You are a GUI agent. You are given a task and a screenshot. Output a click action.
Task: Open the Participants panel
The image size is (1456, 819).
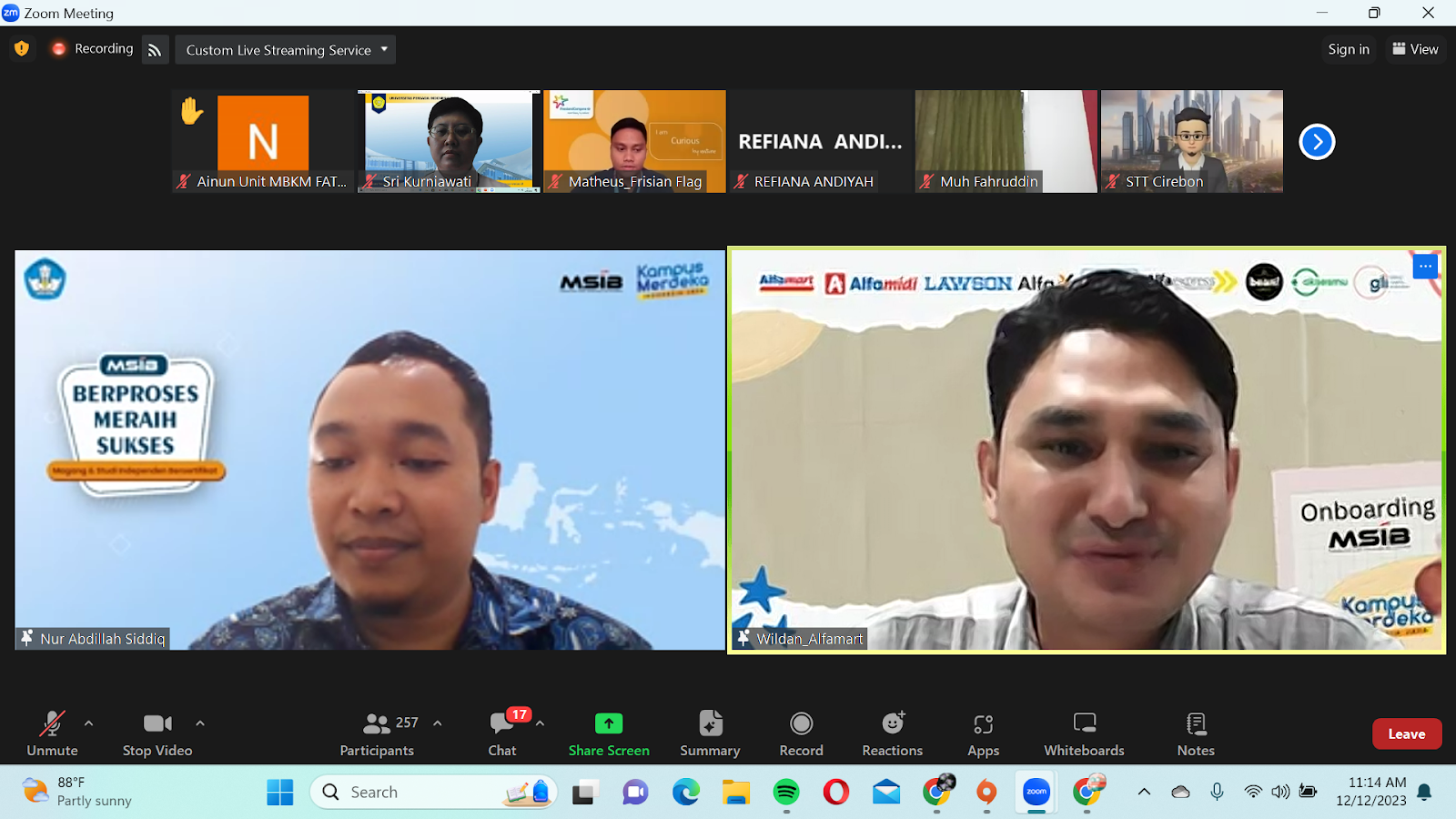tap(377, 734)
